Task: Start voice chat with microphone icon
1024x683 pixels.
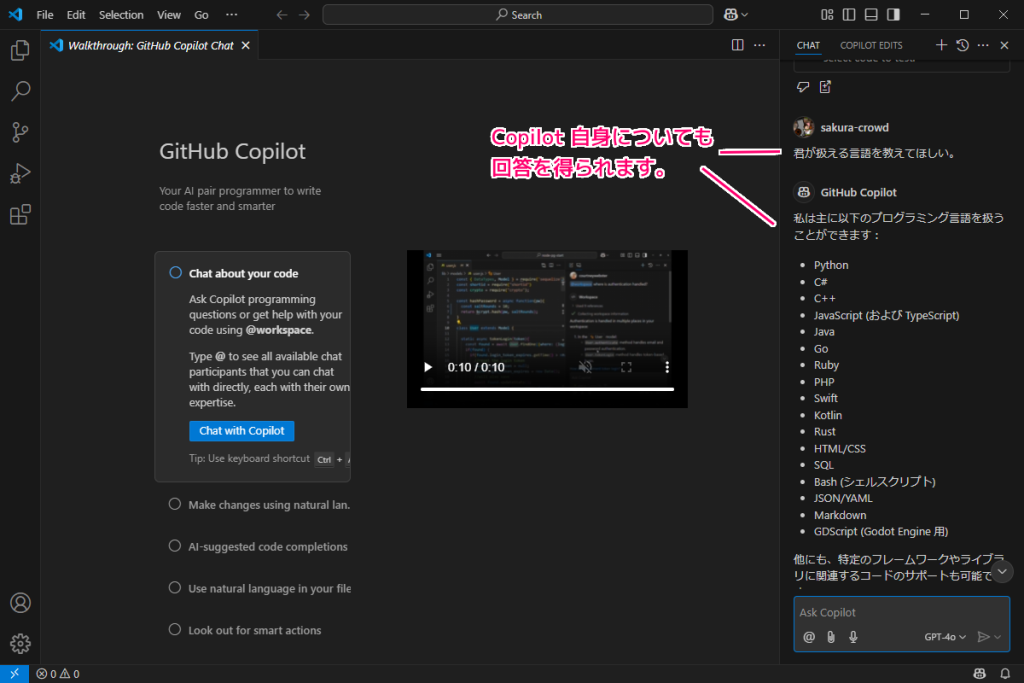Action: click(853, 637)
